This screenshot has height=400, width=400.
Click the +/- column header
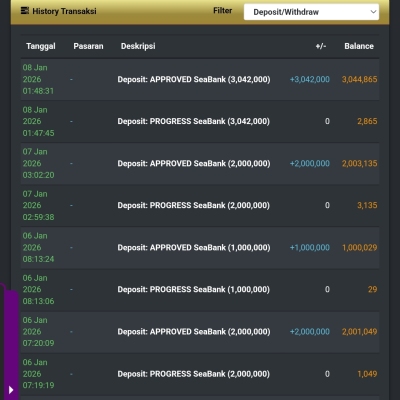coord(321,46)
